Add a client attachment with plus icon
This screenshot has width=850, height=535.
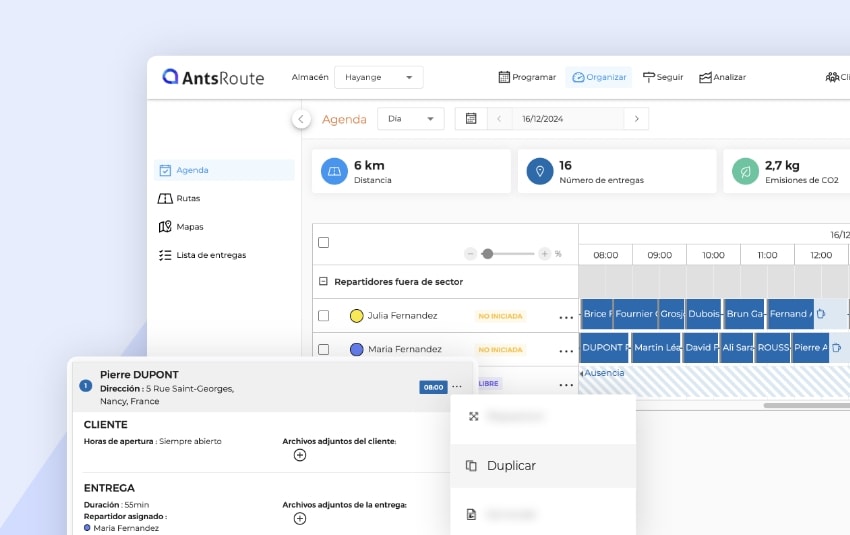coord(299,455)
